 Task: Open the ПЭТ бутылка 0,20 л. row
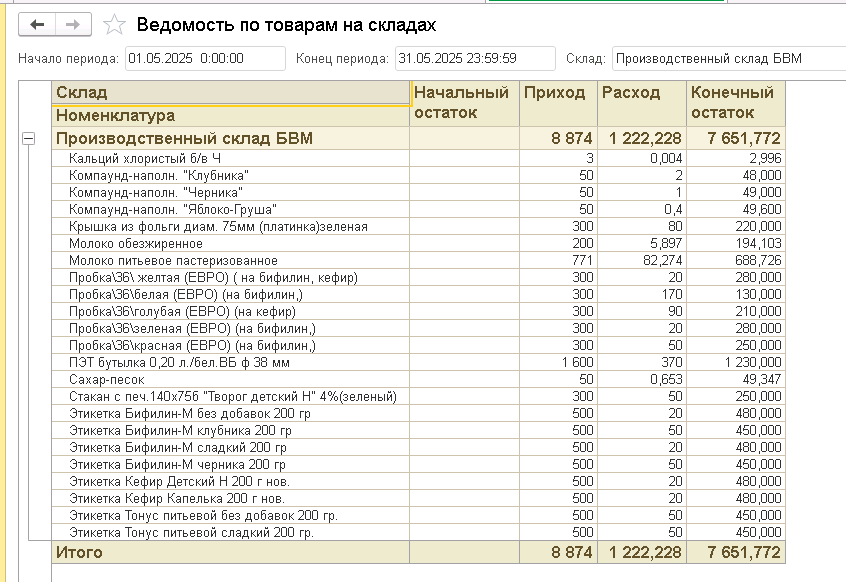[x=179, y=362]
